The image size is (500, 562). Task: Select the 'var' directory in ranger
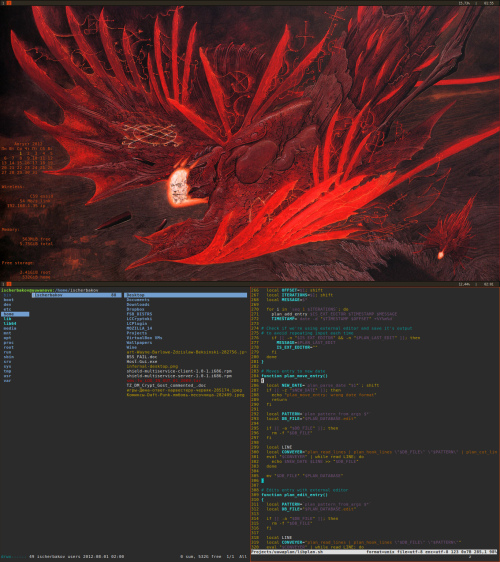point(7,381)
